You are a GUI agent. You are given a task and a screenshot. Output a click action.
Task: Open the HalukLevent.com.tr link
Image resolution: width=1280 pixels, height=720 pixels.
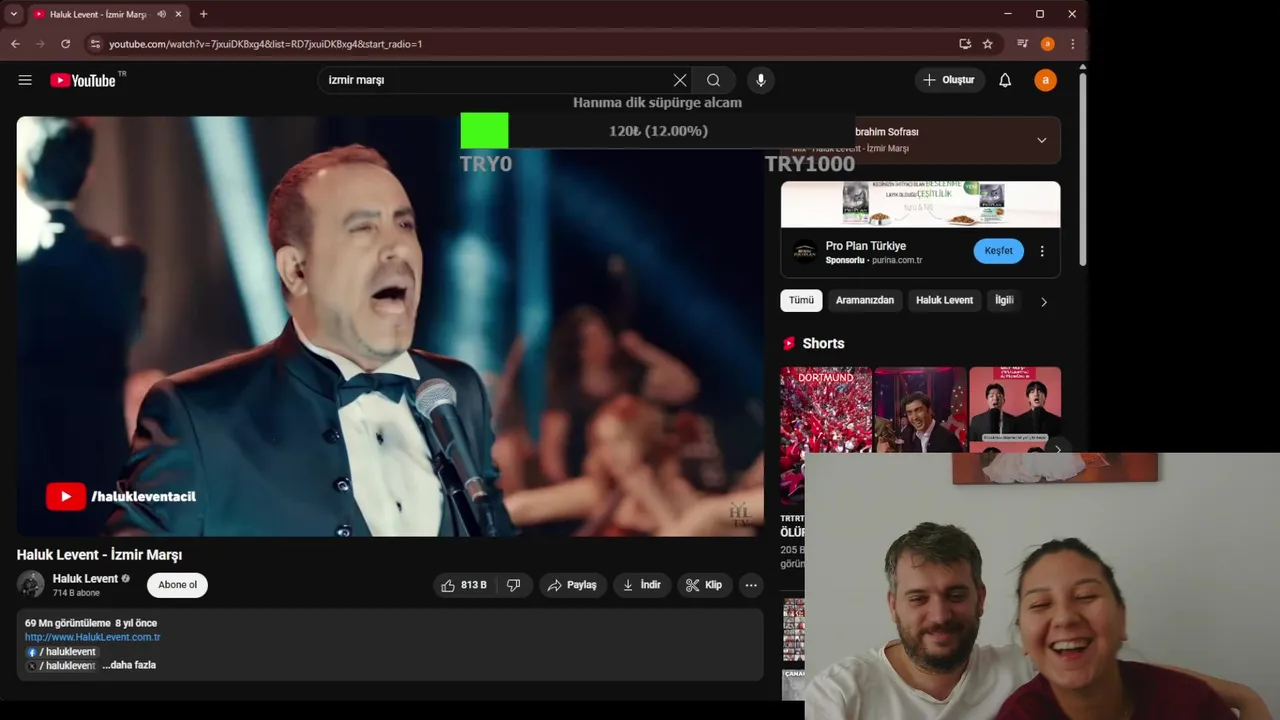point(92,637)
